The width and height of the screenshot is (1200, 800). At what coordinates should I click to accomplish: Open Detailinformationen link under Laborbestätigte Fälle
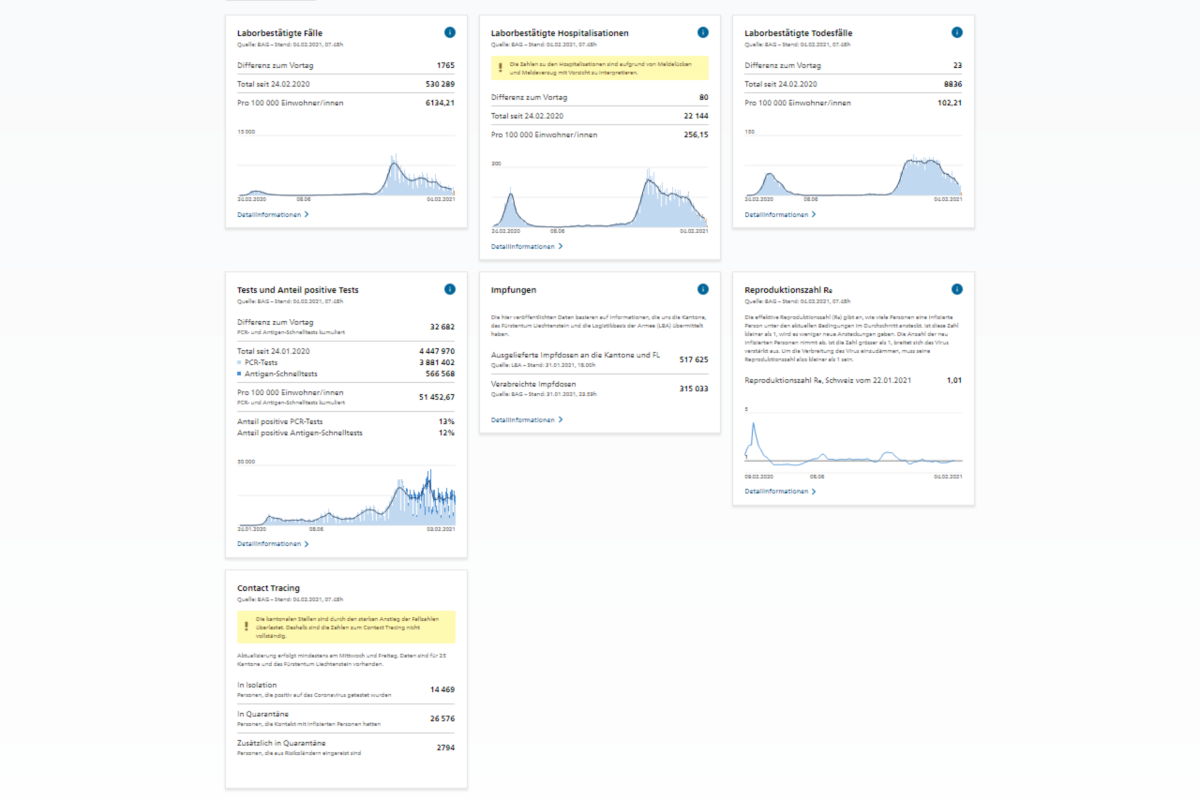[x=273, y=214]
